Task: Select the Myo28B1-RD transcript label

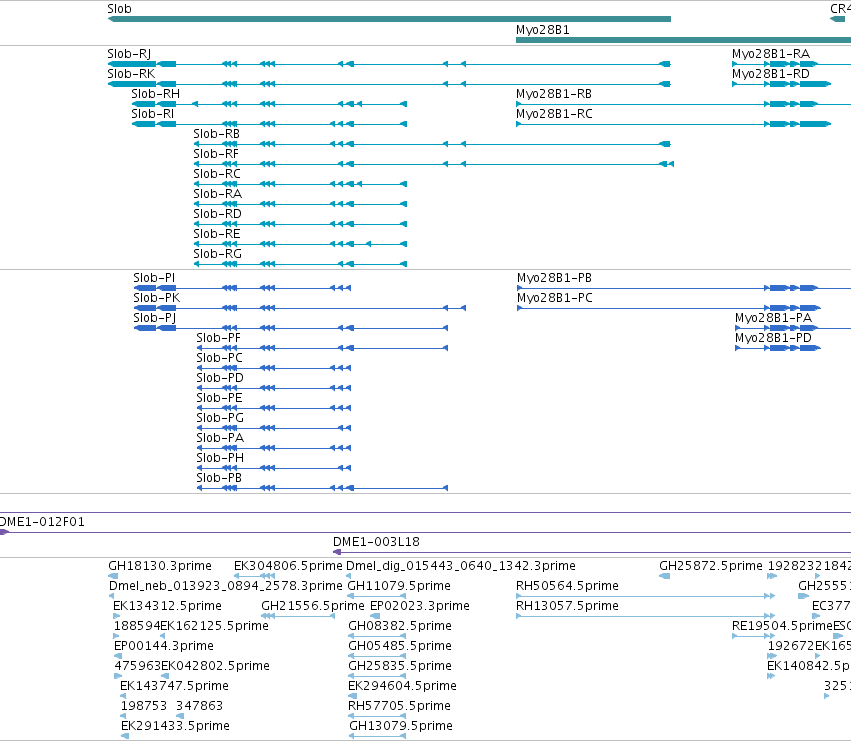Action: pyautogui.click(x=771, y=74)
